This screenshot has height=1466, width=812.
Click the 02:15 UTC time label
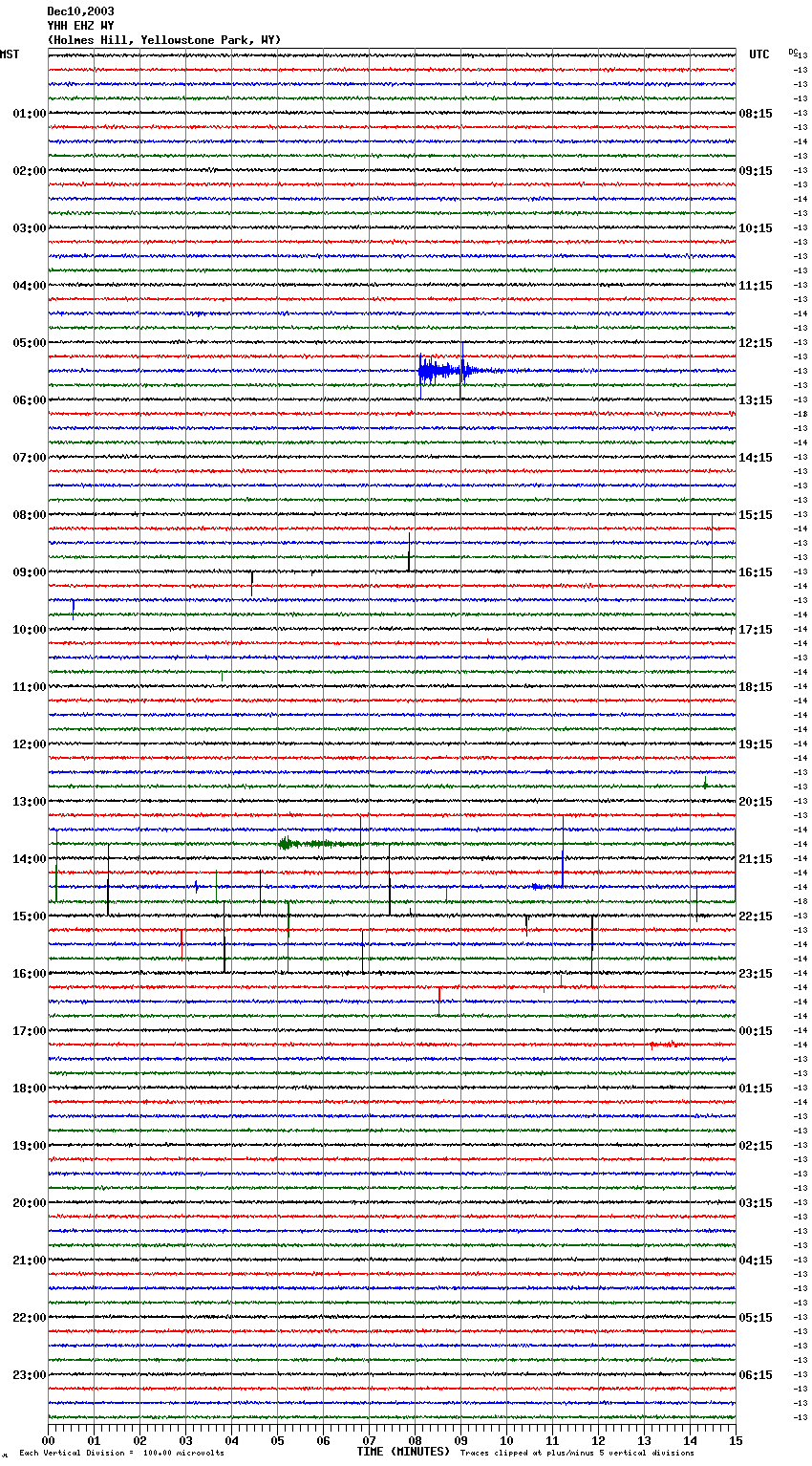pyautogui.click(x=756, y=1146)
